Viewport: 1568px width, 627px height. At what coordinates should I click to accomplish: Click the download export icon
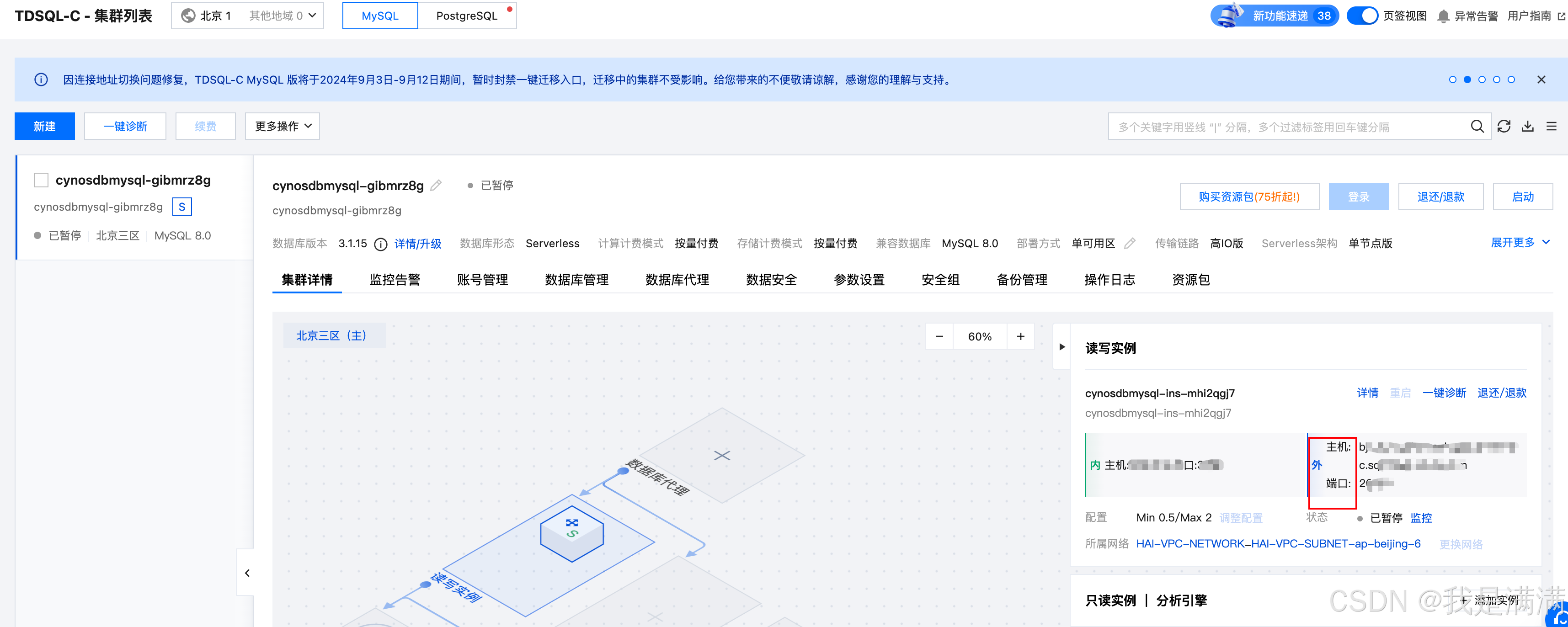click(1528, 126)
